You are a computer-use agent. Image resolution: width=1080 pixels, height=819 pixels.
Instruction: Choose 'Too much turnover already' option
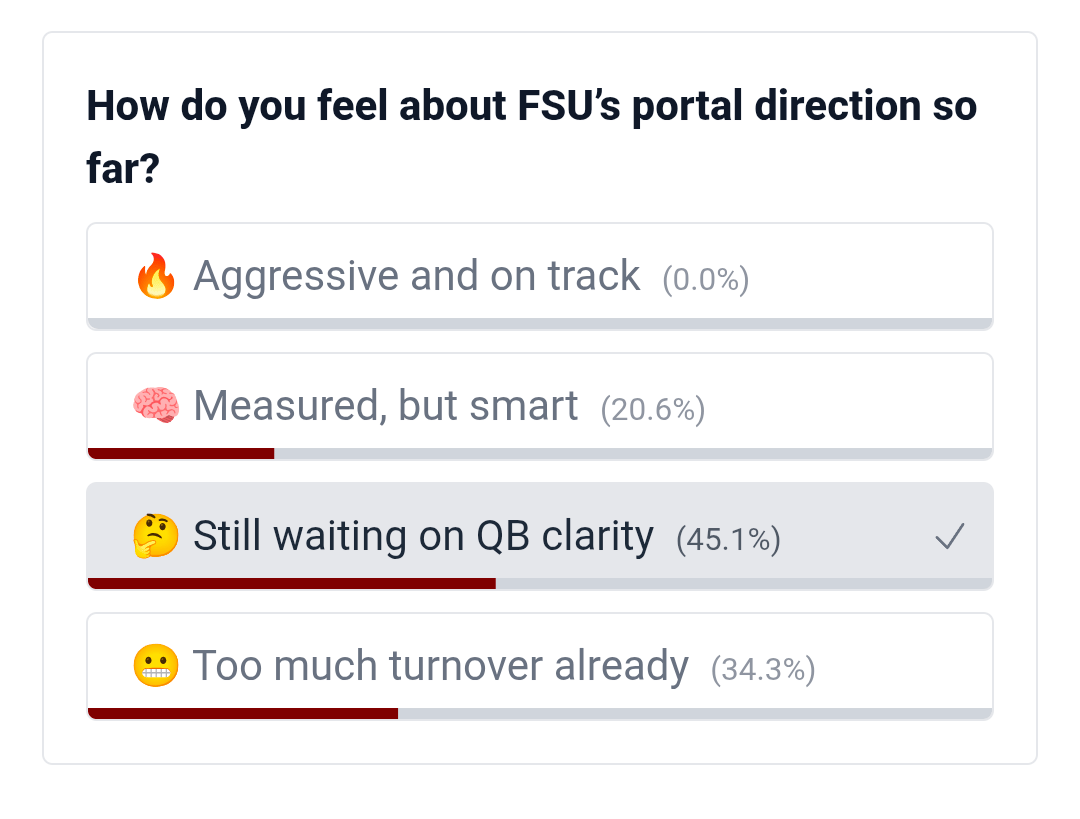(440, 666)
